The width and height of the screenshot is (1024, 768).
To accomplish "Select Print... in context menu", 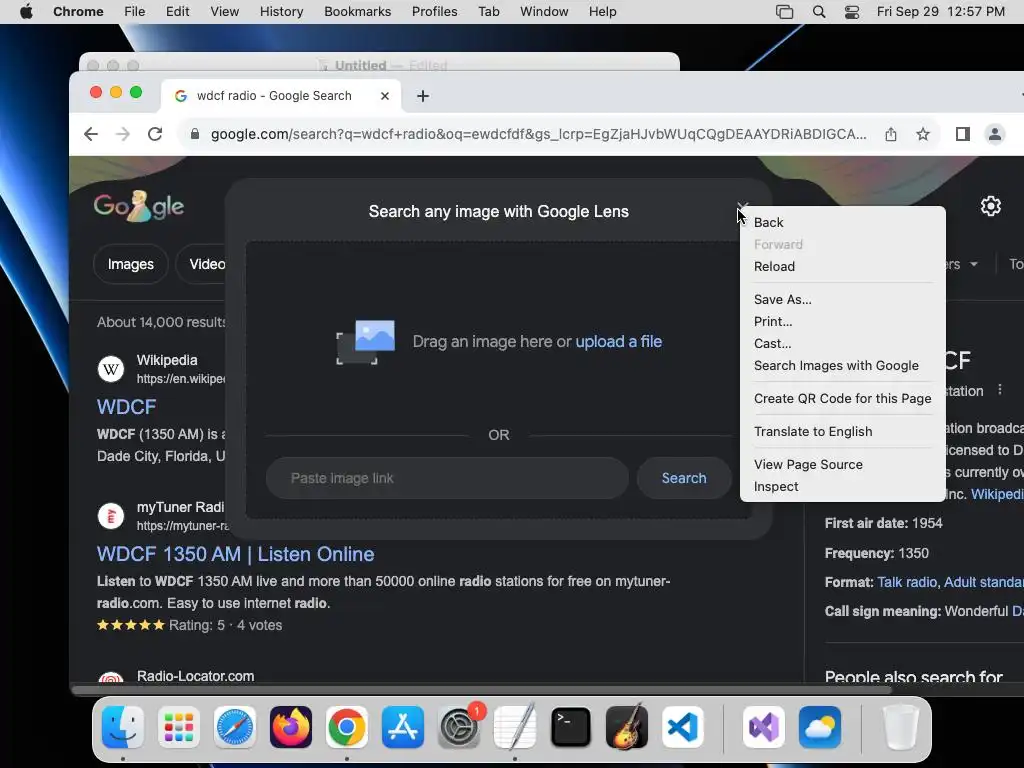I will [x=842, y=321].
